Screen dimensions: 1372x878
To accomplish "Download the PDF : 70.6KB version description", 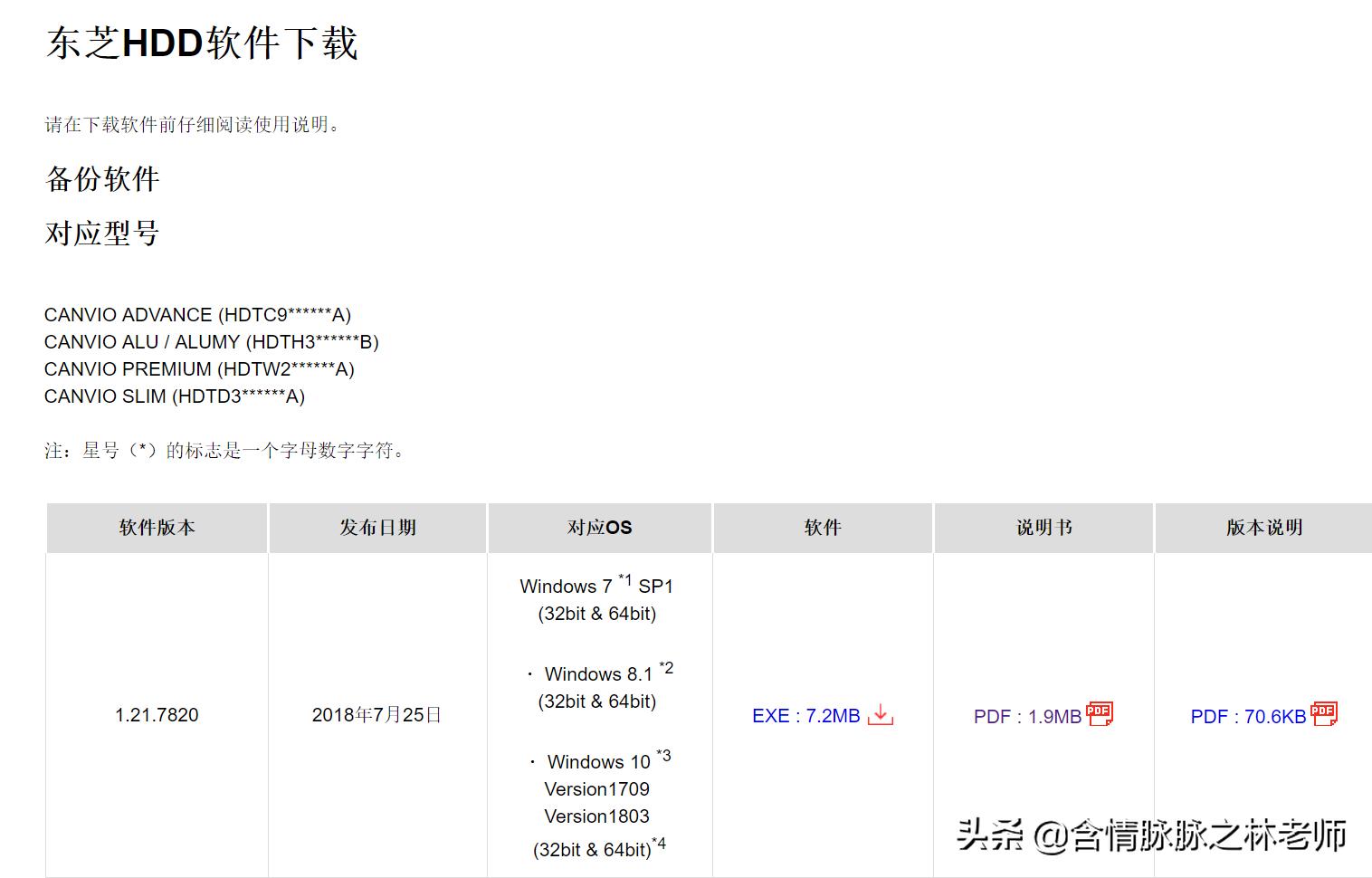I will click(x=1247, y=716).
